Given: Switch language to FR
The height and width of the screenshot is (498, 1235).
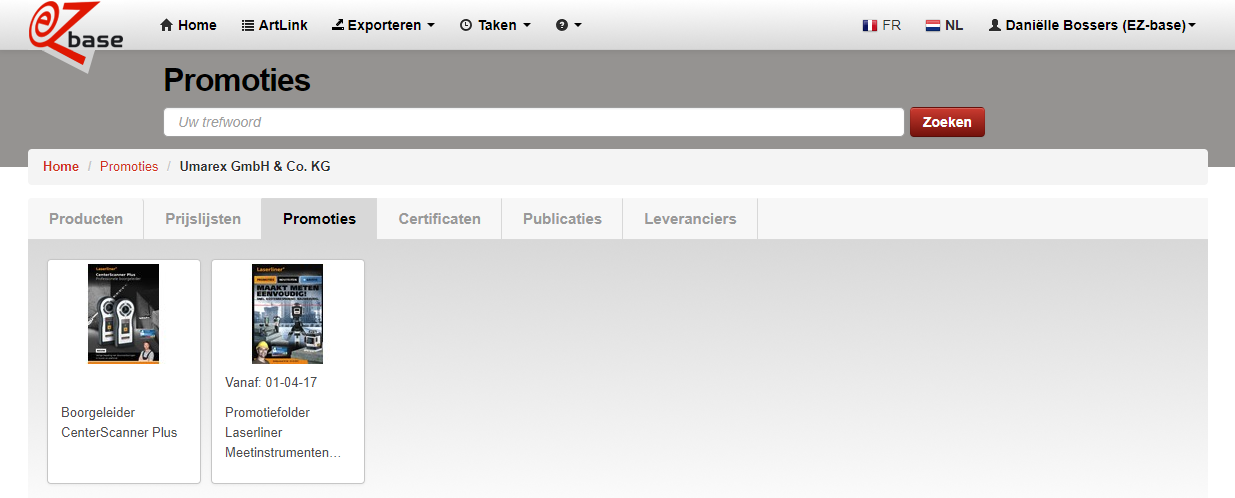Looking at the screenshot, I should coord(881,25).
